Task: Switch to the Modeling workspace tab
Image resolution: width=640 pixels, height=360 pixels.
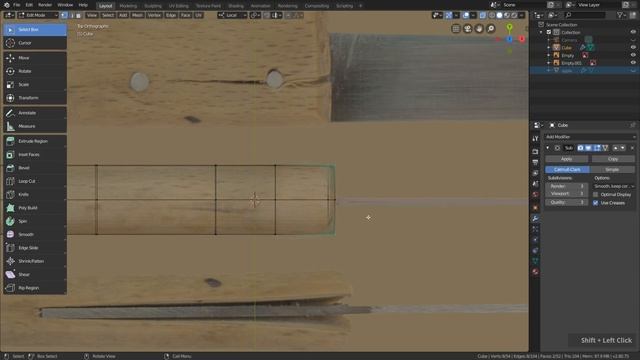Action: [x=128, y=6]
